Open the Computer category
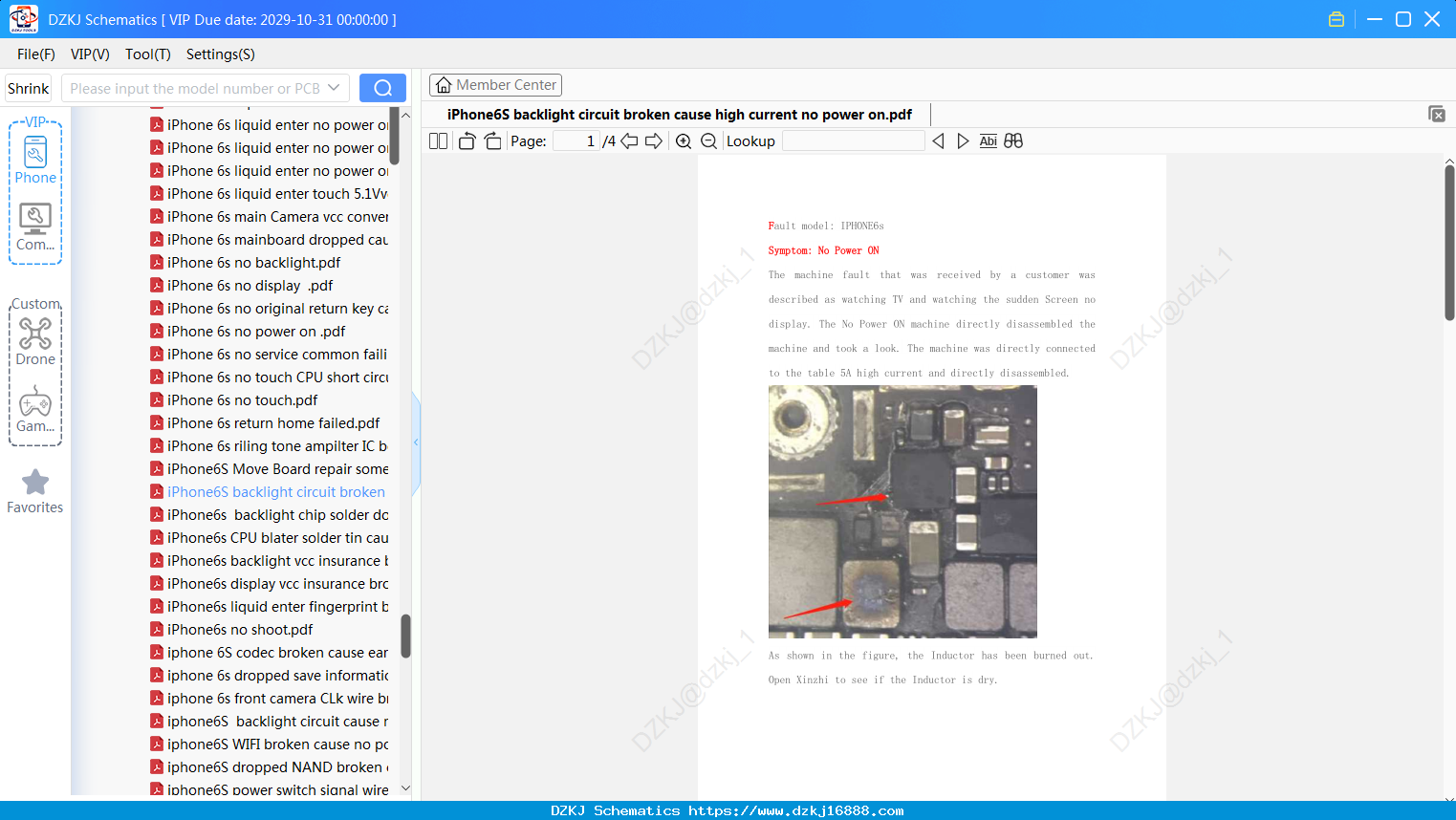Image resolution: width=1456 pixels, height=820 pixels. 35,227
